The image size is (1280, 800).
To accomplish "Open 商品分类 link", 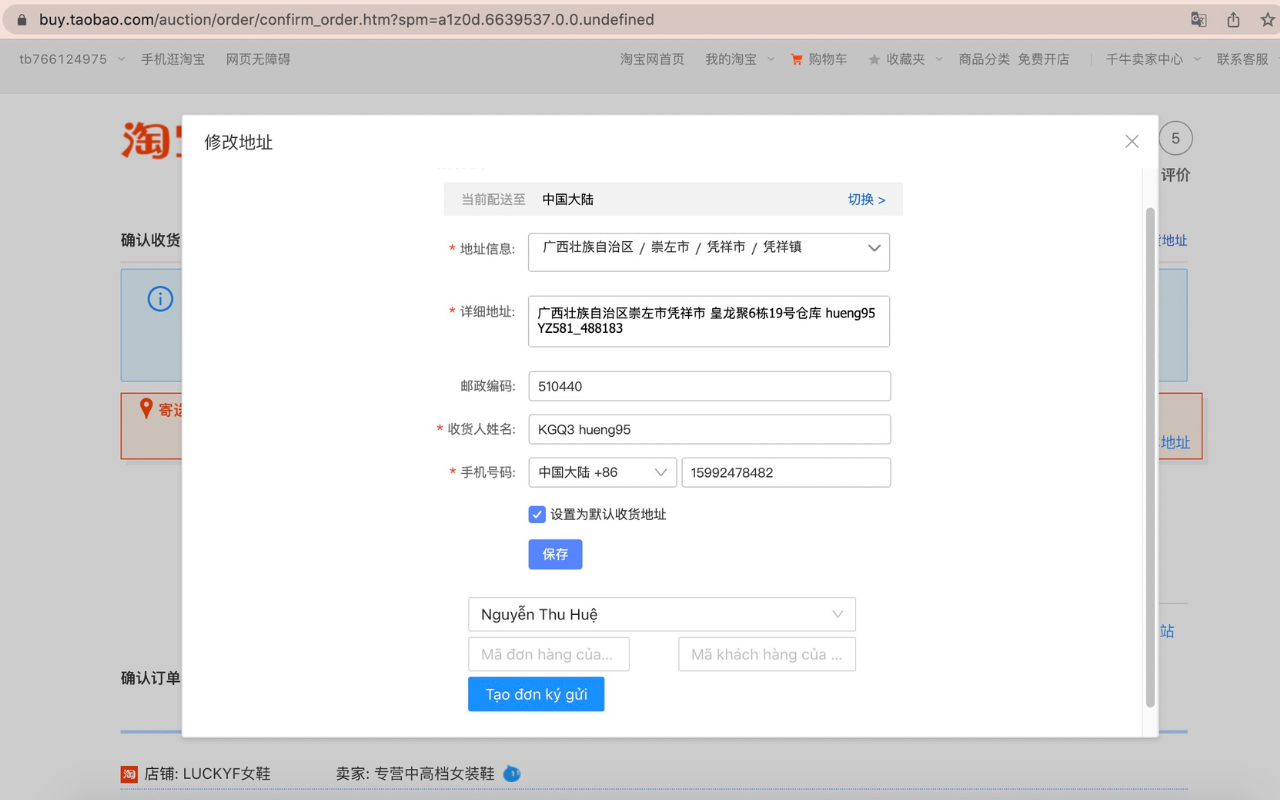I will (984, 59).
